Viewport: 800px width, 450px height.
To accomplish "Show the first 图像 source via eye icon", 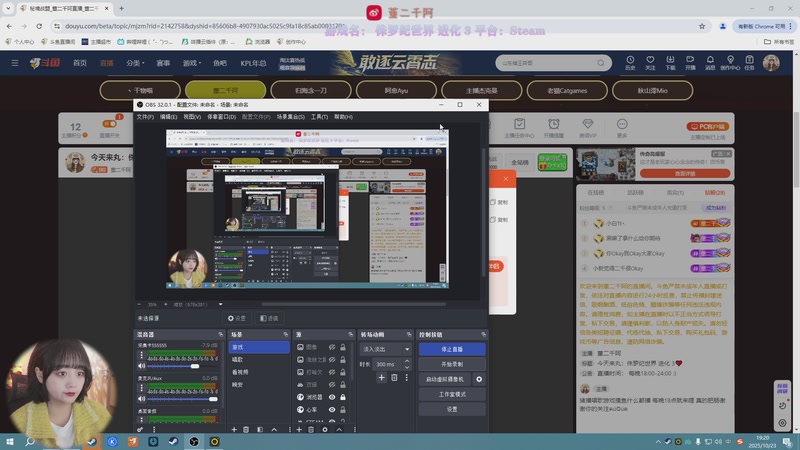I will pos(332,347).
